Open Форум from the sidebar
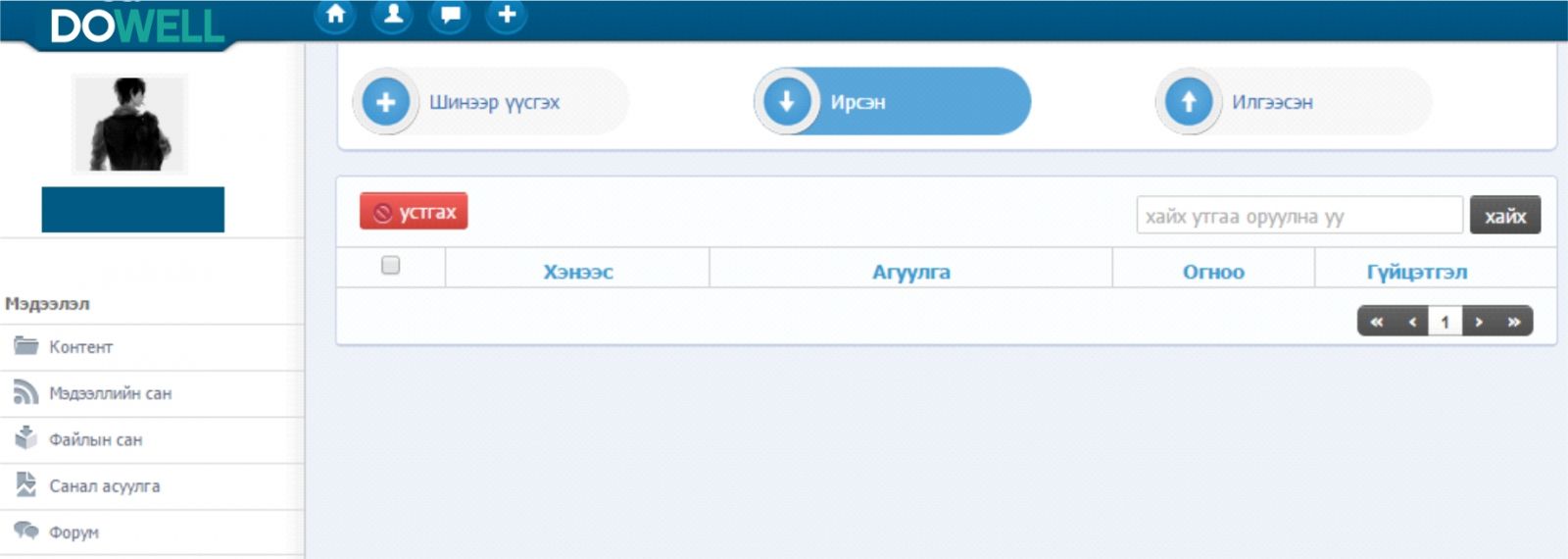Image resolution: width=1568 pixels, height=559 pixels. 73,533
